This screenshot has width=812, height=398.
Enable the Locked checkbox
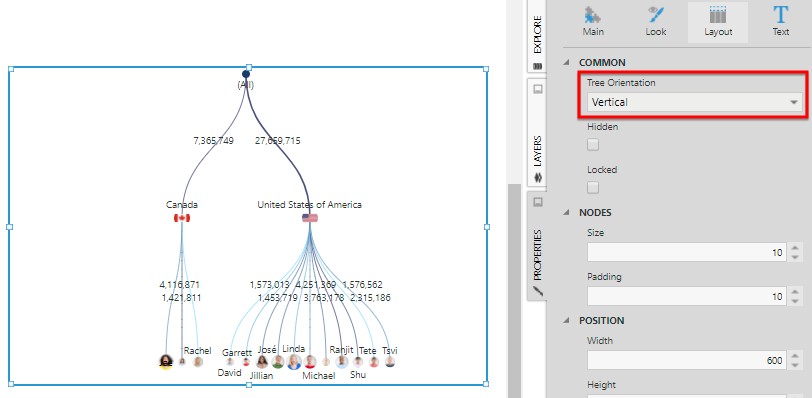pyautogui.click(x=593, y=187)
